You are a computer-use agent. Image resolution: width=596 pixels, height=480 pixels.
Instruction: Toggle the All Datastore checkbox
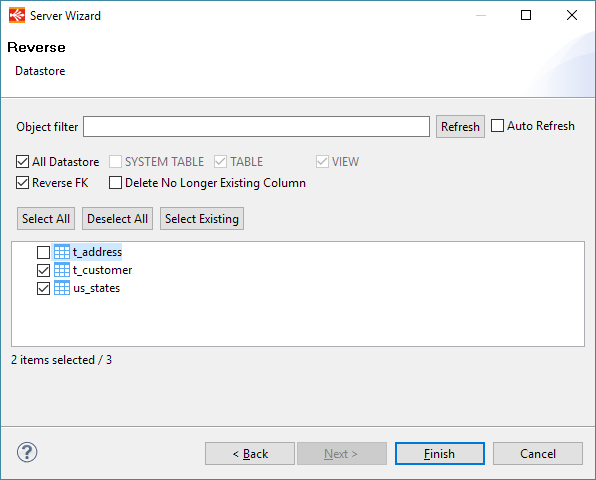[22, 162]
